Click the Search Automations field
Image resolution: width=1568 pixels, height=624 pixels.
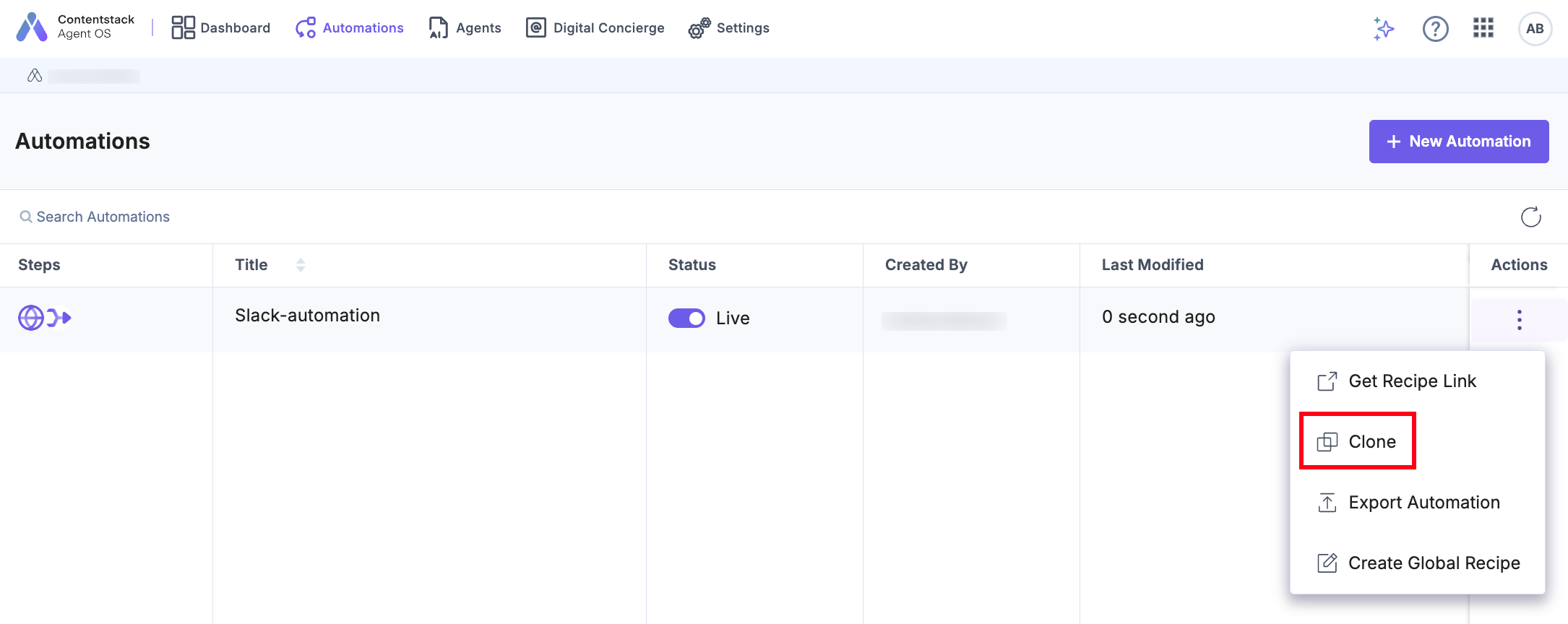[x=103, y=217]
